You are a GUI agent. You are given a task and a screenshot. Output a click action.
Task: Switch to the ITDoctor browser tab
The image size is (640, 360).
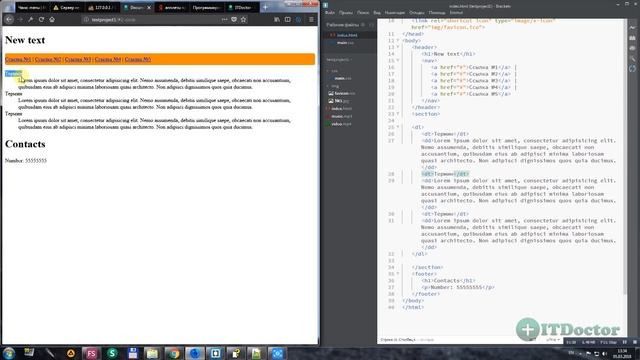click(x=242, y=7)
